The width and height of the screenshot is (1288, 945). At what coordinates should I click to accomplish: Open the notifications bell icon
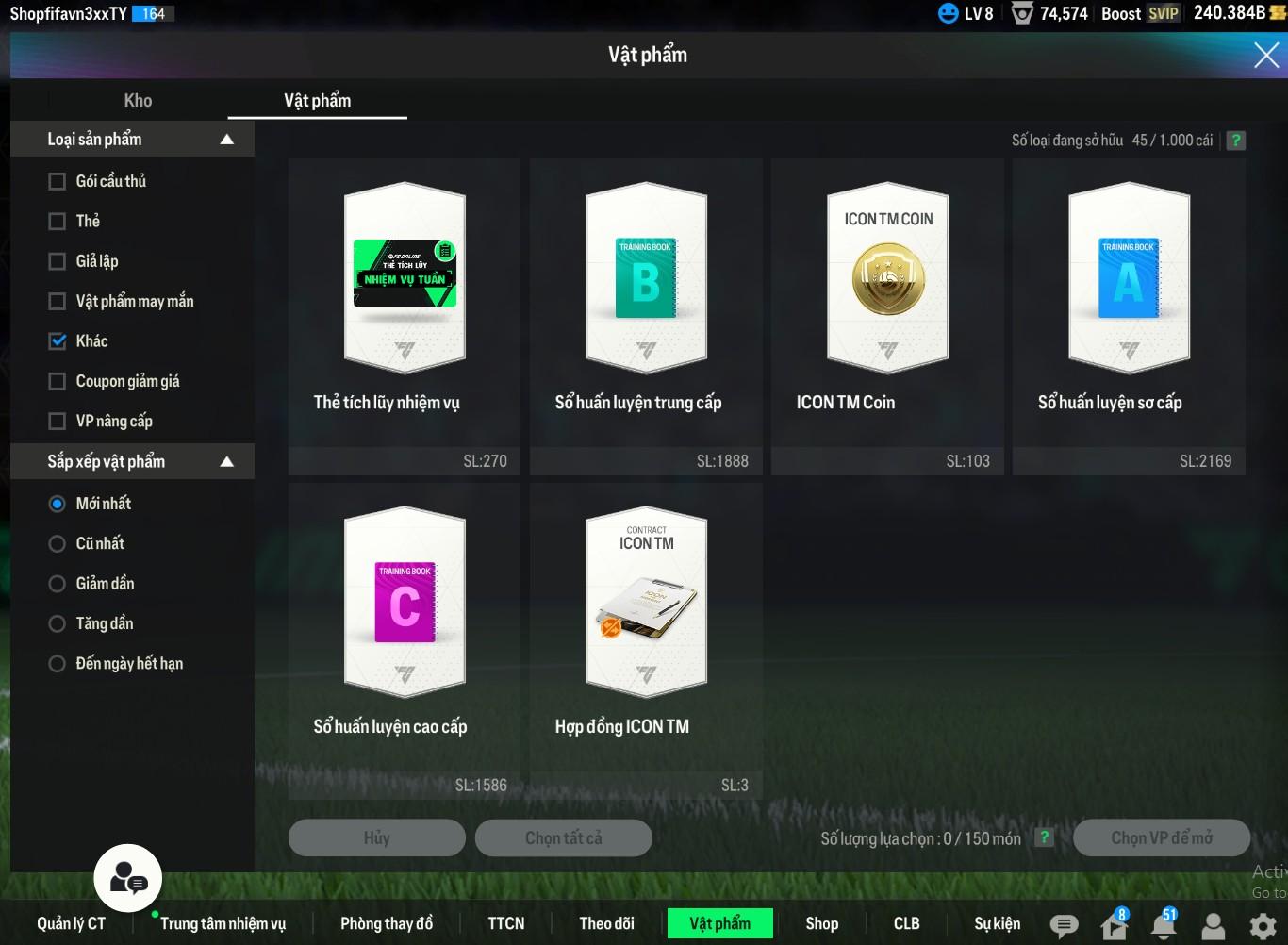pyautogui.click(x=1164, y=925)
